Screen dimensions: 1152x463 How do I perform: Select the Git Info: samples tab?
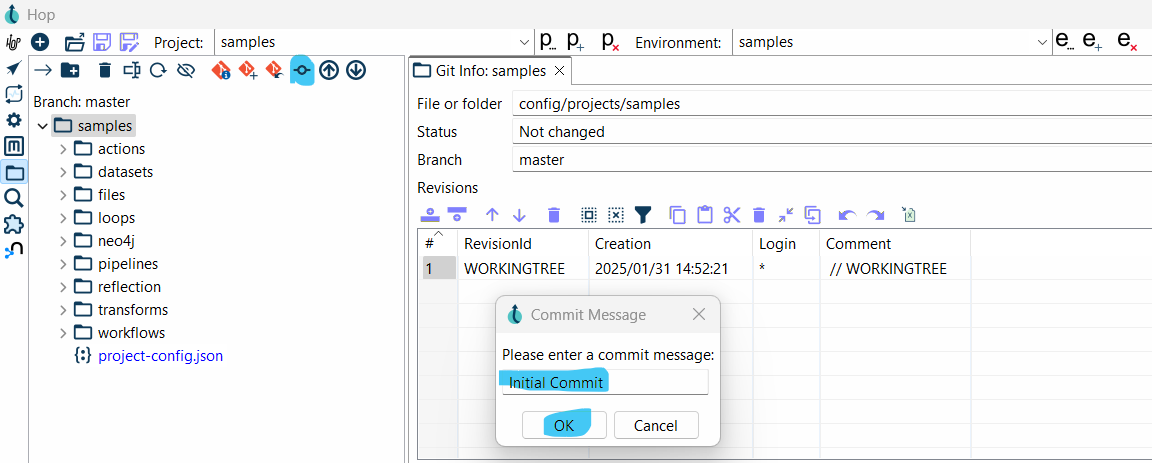(482, 71)
